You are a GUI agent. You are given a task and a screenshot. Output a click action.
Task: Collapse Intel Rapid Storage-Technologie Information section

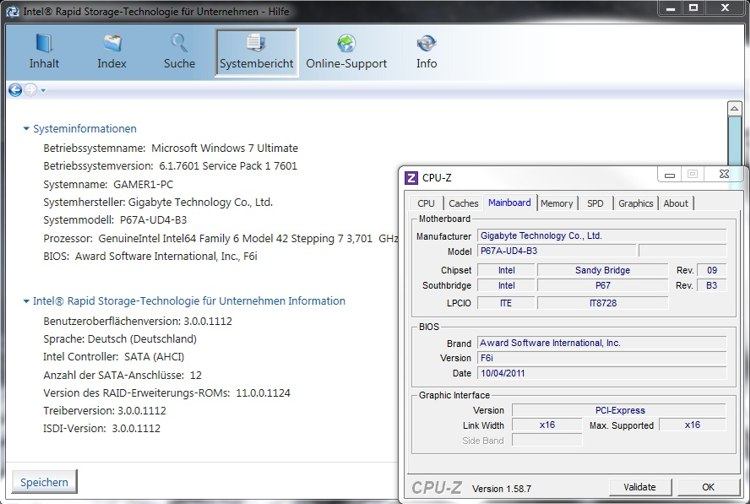click(26, 301)
